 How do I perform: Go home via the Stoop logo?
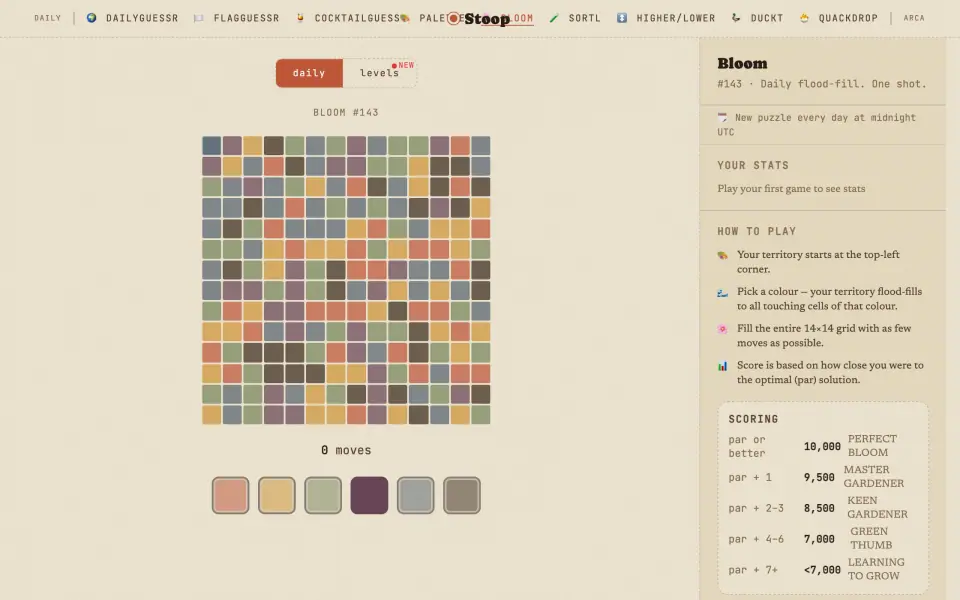(x=479, y=18)
